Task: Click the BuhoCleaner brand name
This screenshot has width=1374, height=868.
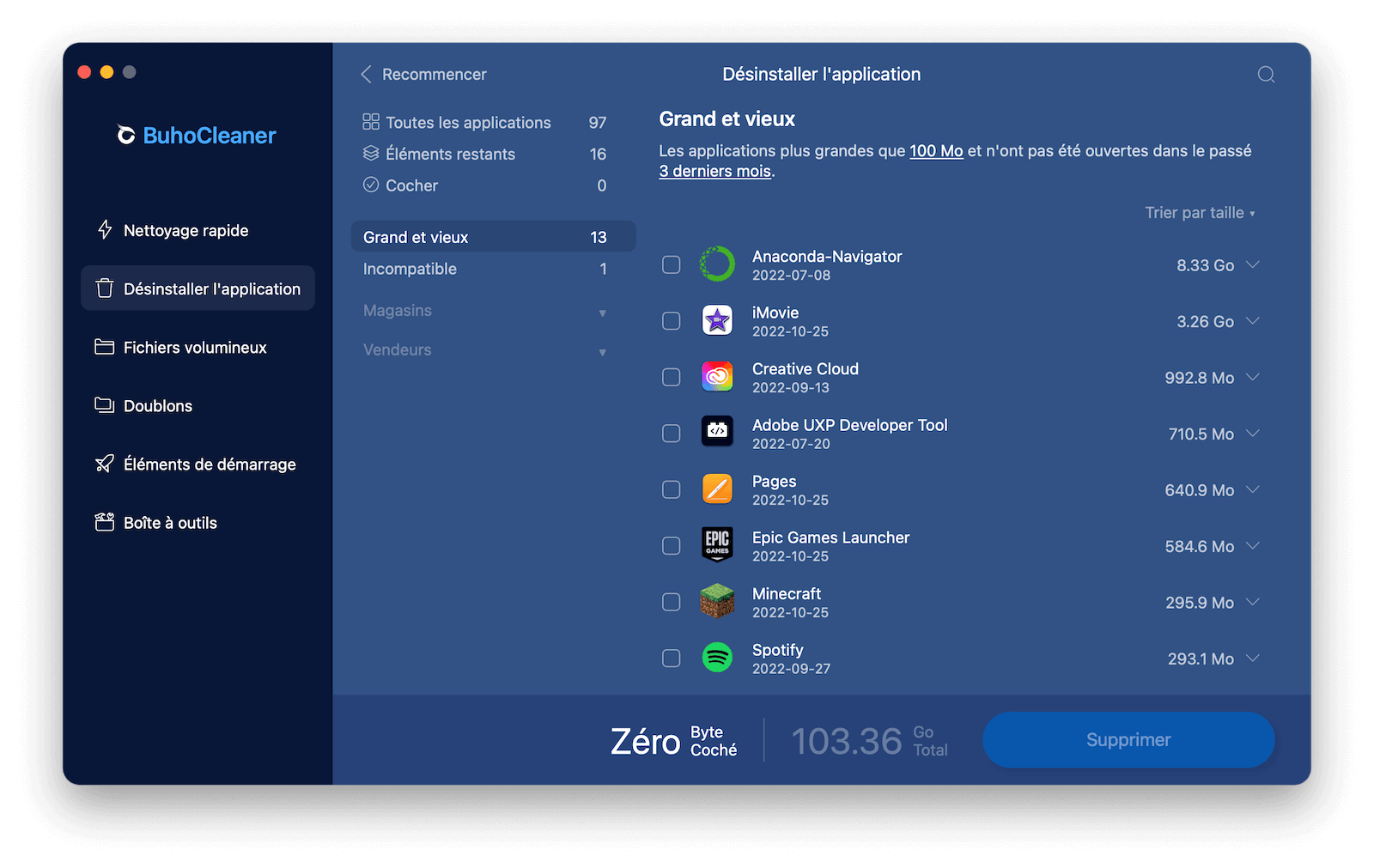Action: pyautogui.click(x=210, y=136)
